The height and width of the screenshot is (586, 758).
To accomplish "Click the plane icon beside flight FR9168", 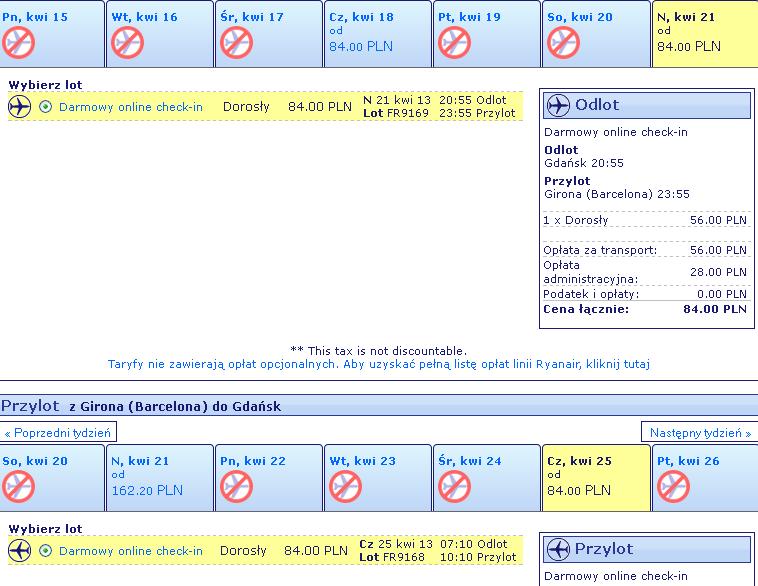I will (19, 550).
